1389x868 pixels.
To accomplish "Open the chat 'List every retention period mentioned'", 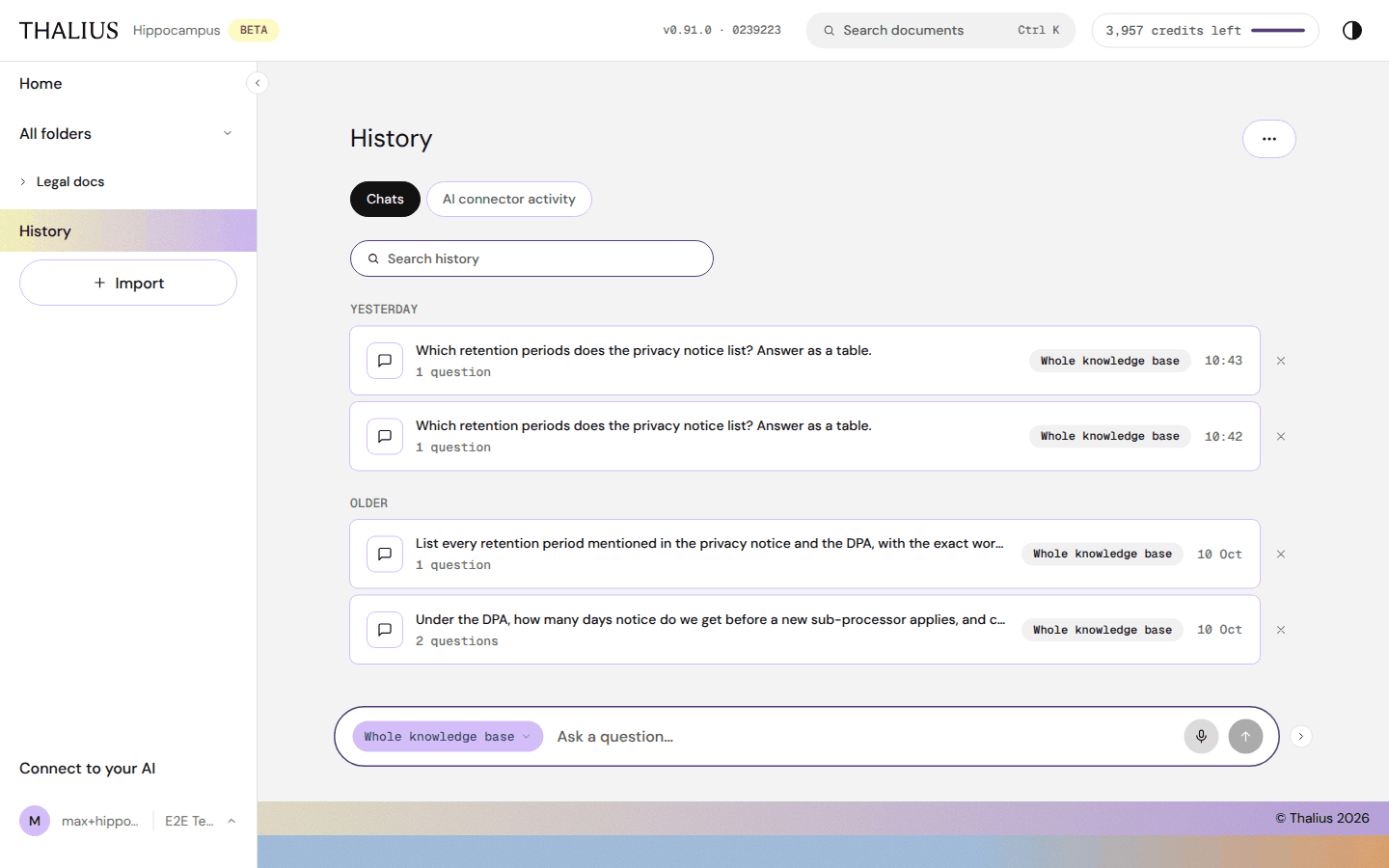I will pyautogui.click(x=804, y=554).
